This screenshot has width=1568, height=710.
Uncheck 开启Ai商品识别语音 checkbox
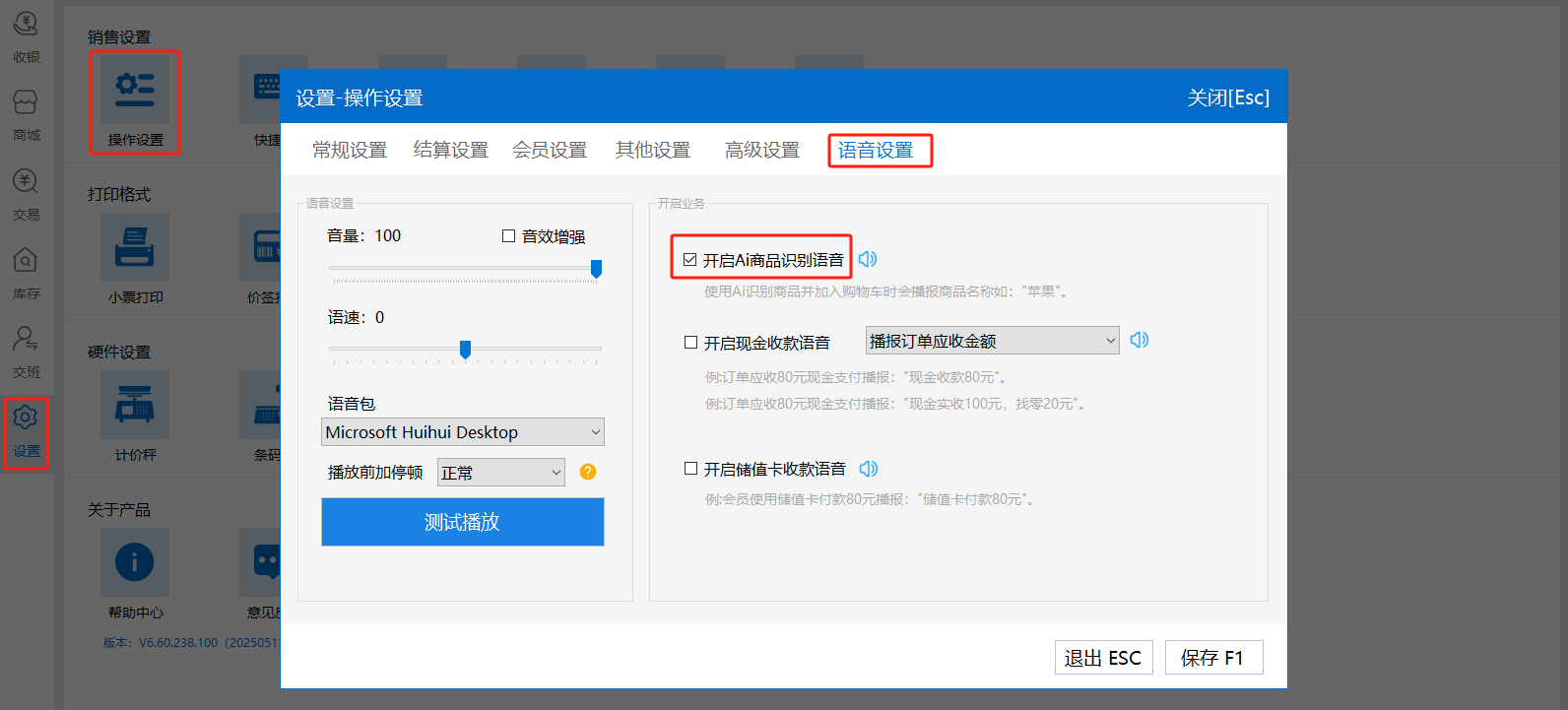689,260
